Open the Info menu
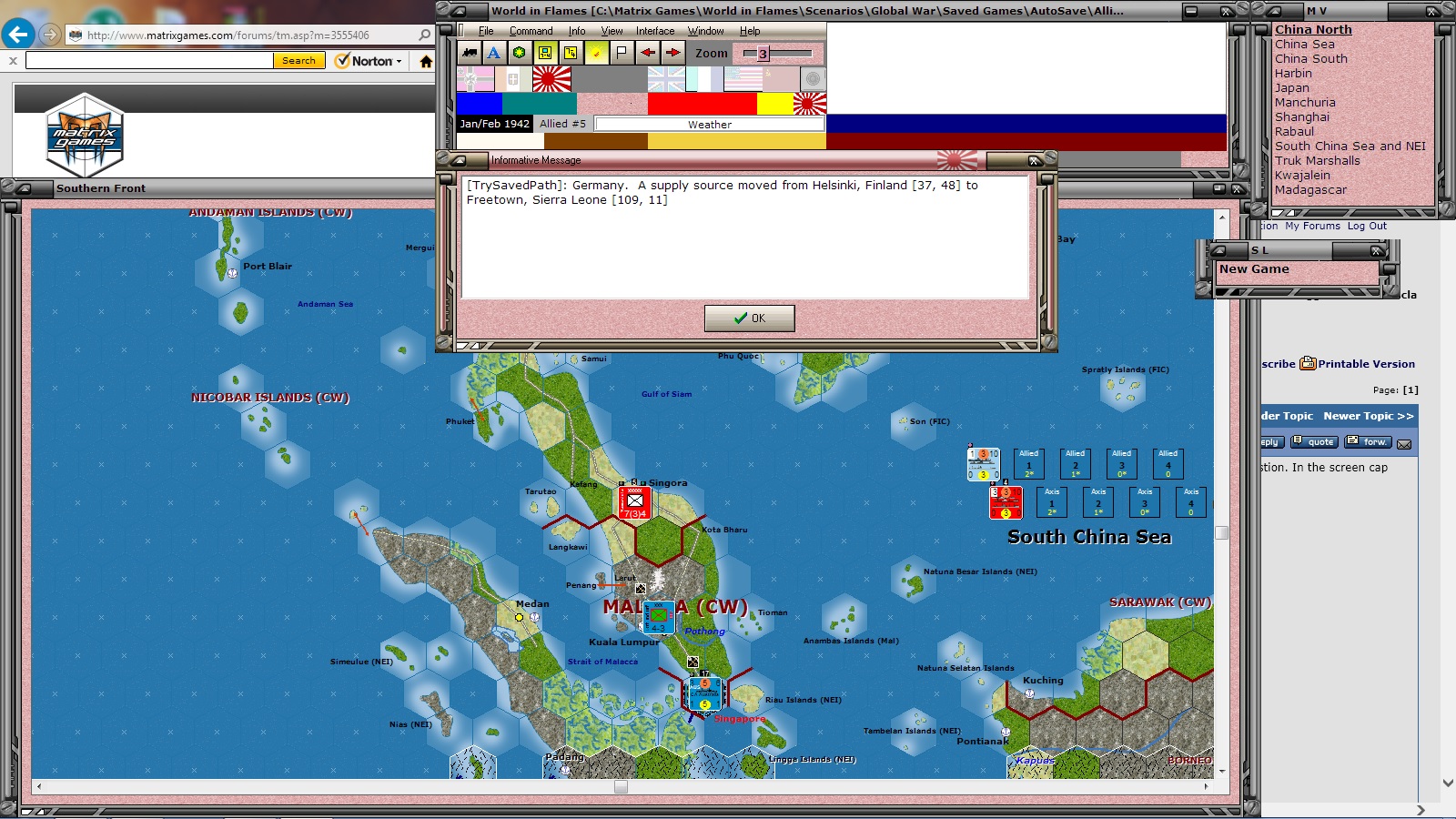The height and width of the screenshot is (819, 1456). point(577,31)
